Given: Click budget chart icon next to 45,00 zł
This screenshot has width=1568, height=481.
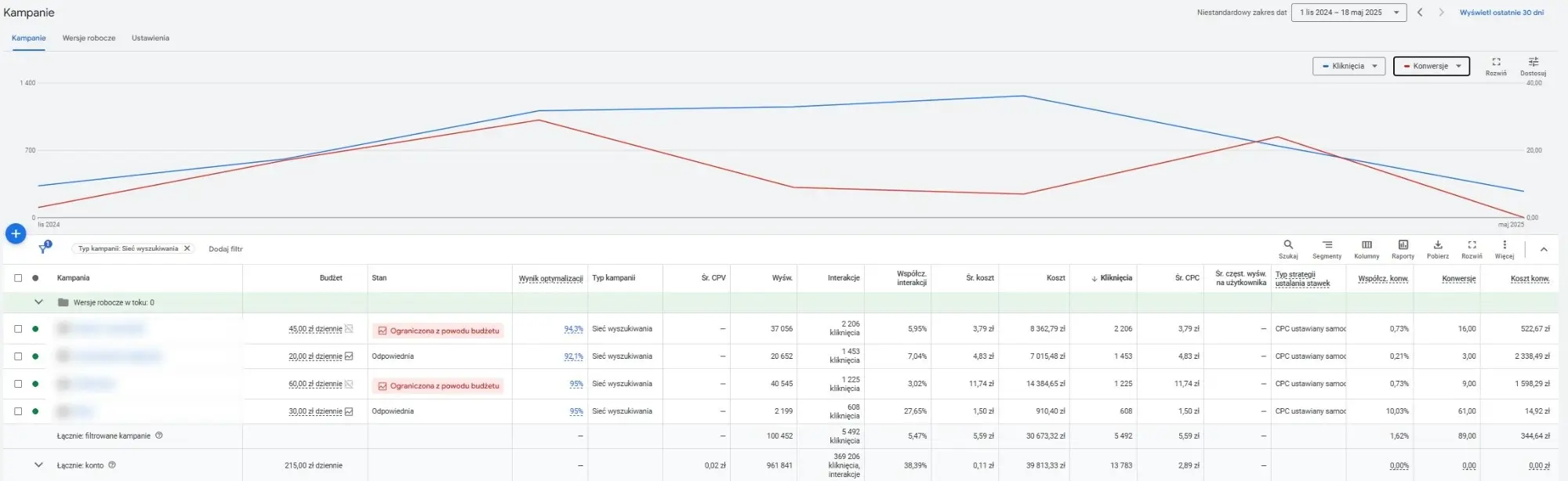Looking at the screenshot, I should pyautogui.click(x=349, y=329).
